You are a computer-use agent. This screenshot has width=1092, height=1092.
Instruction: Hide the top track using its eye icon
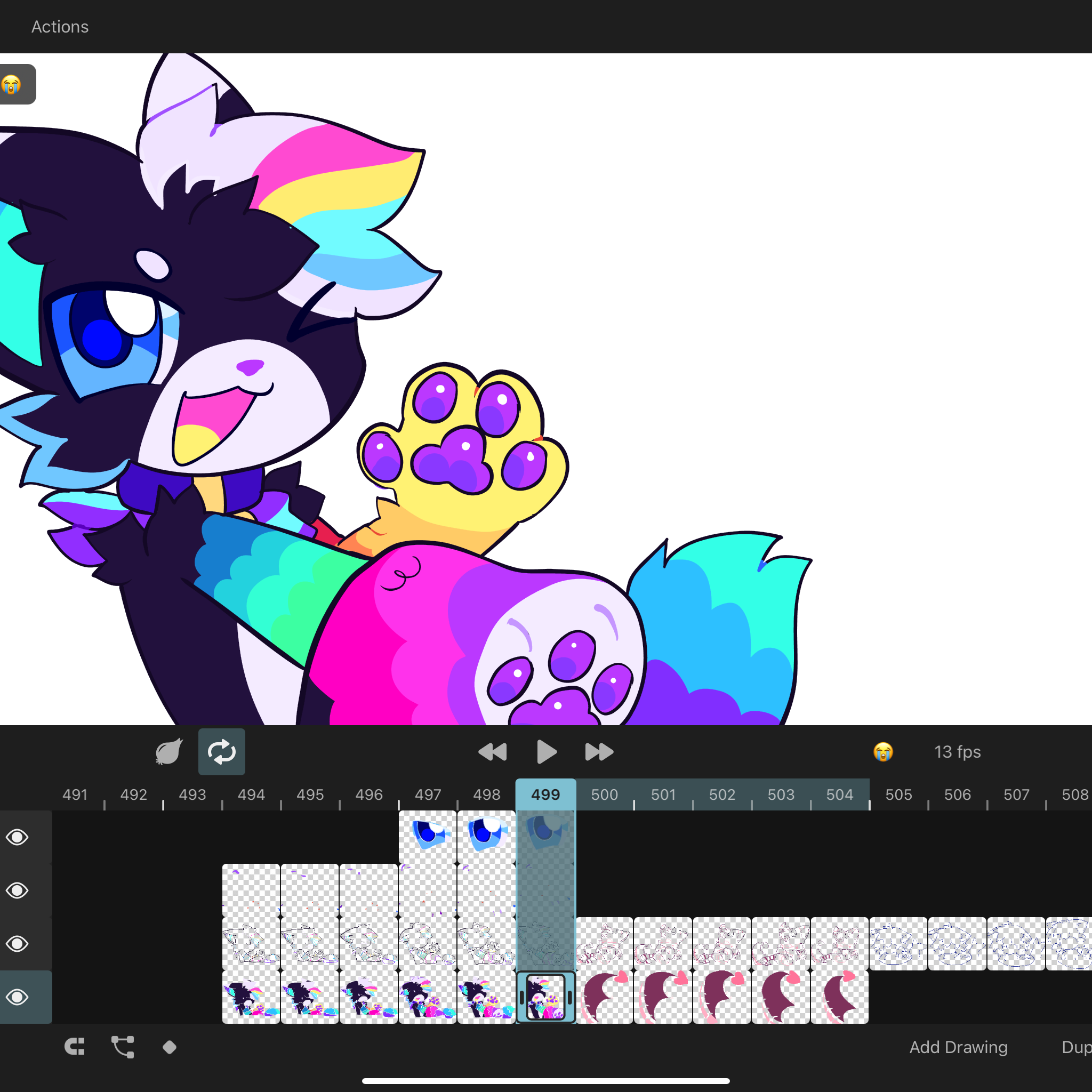(18, 837)
